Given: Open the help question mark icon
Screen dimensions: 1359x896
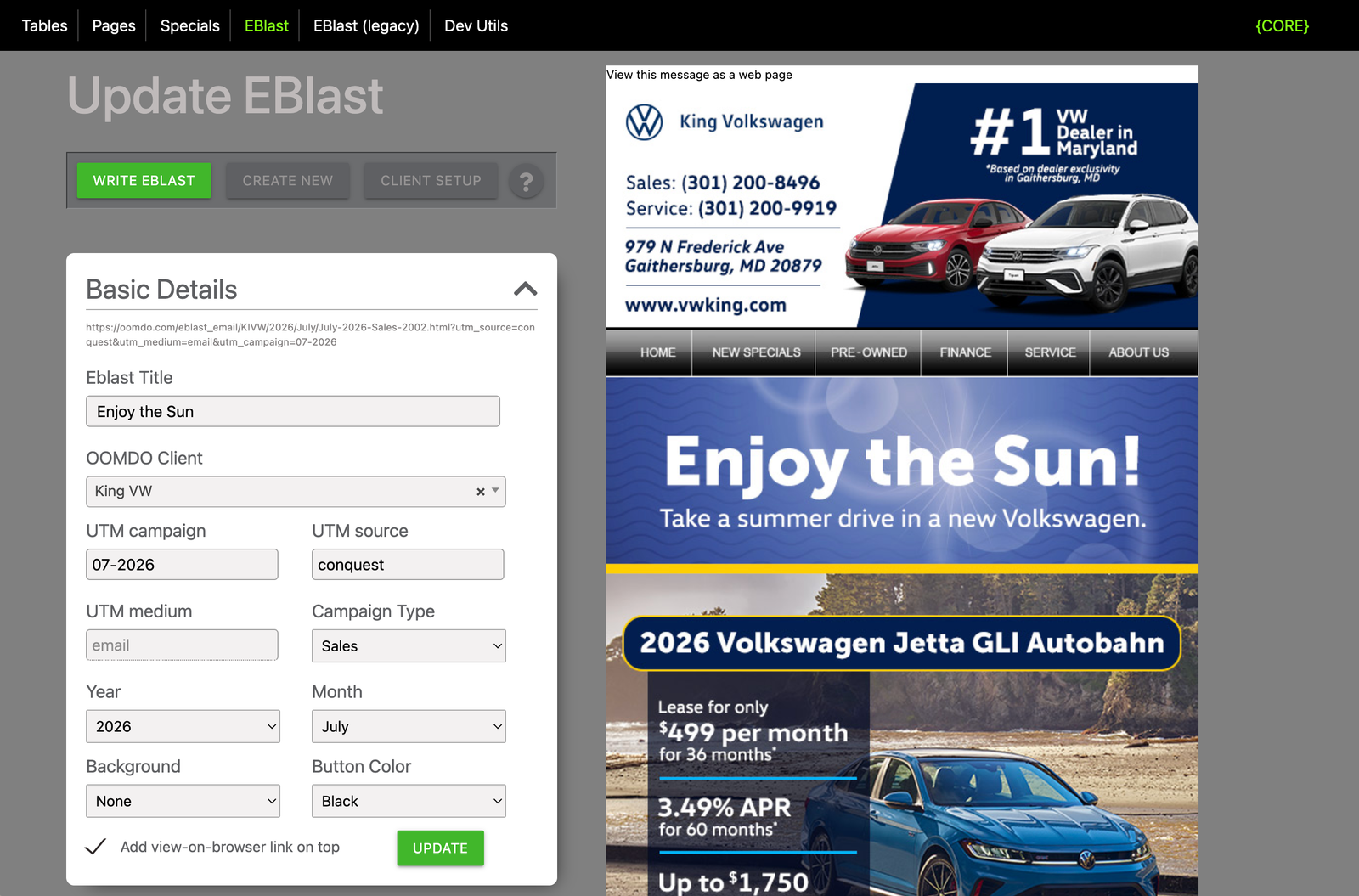Looking at the screenshot, I should (x=526, y=181).
